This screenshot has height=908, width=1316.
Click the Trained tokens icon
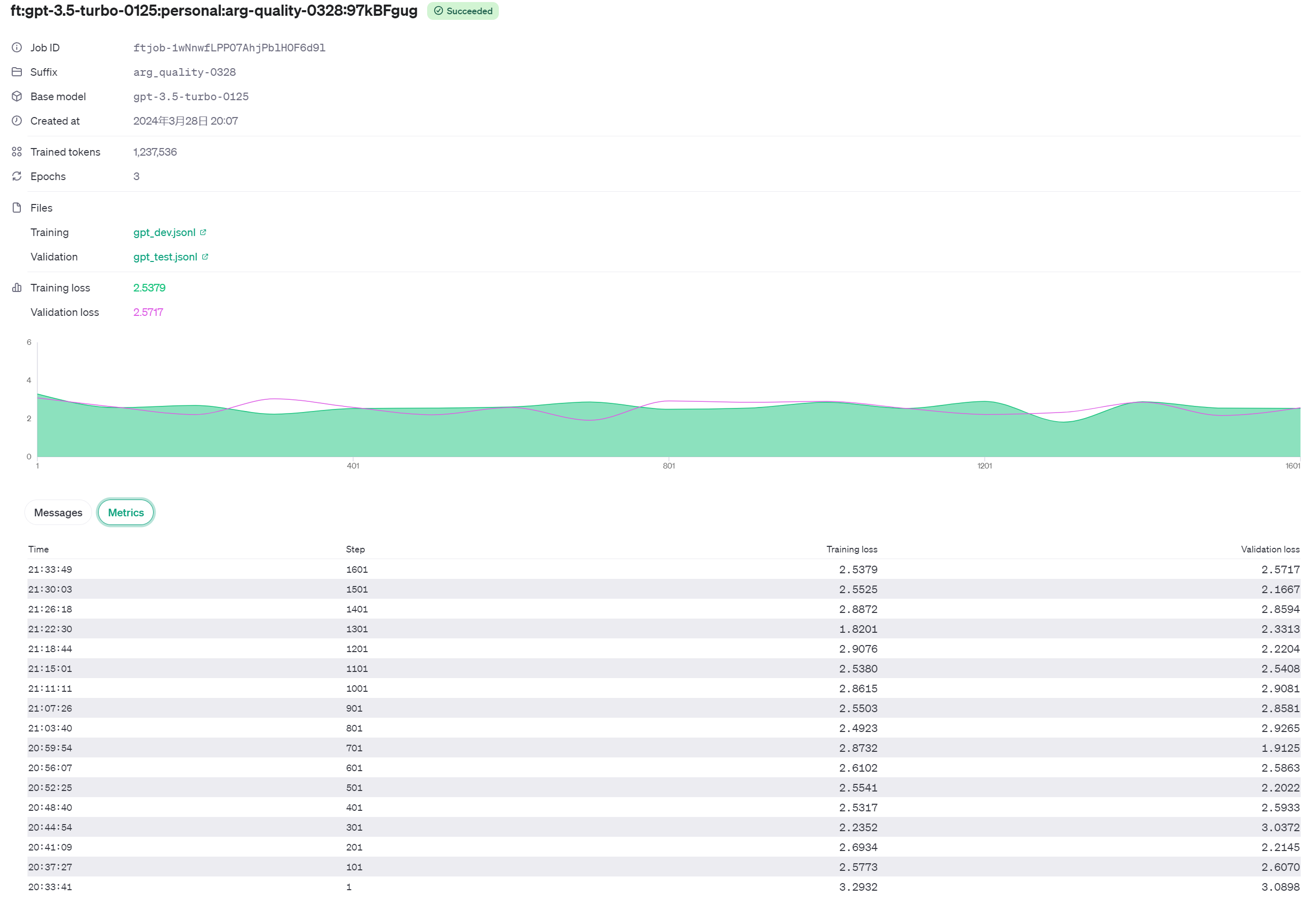tap(16, 152)
